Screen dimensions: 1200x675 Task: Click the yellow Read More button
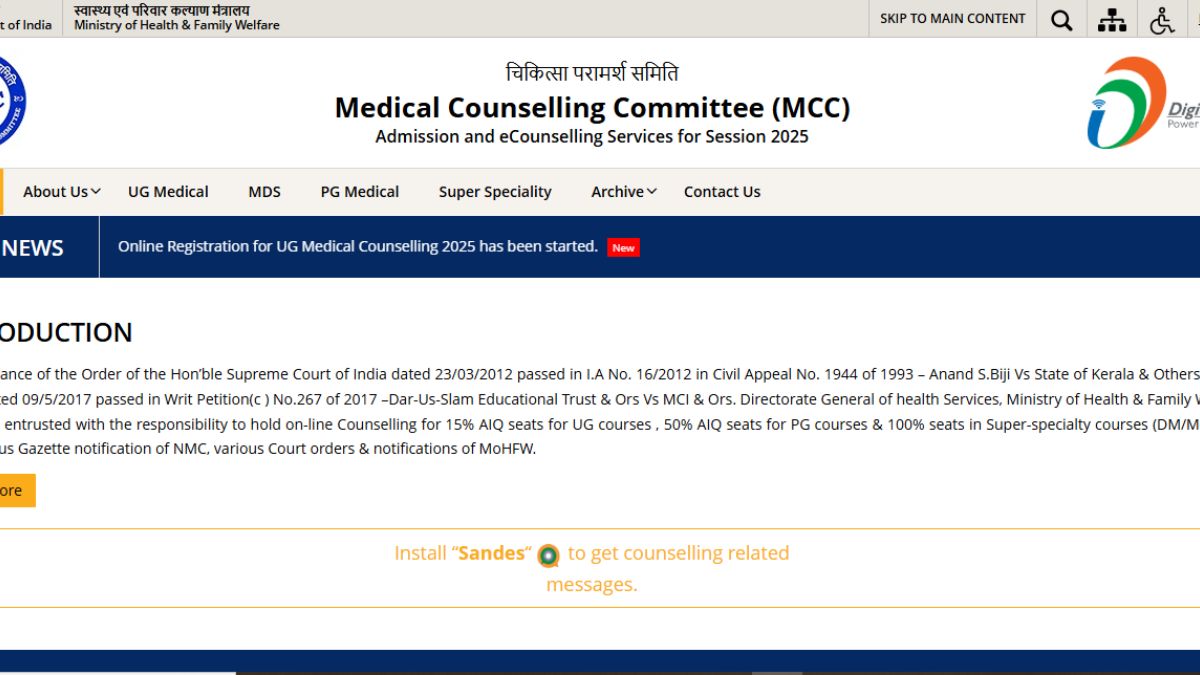[x=14, y=490]
